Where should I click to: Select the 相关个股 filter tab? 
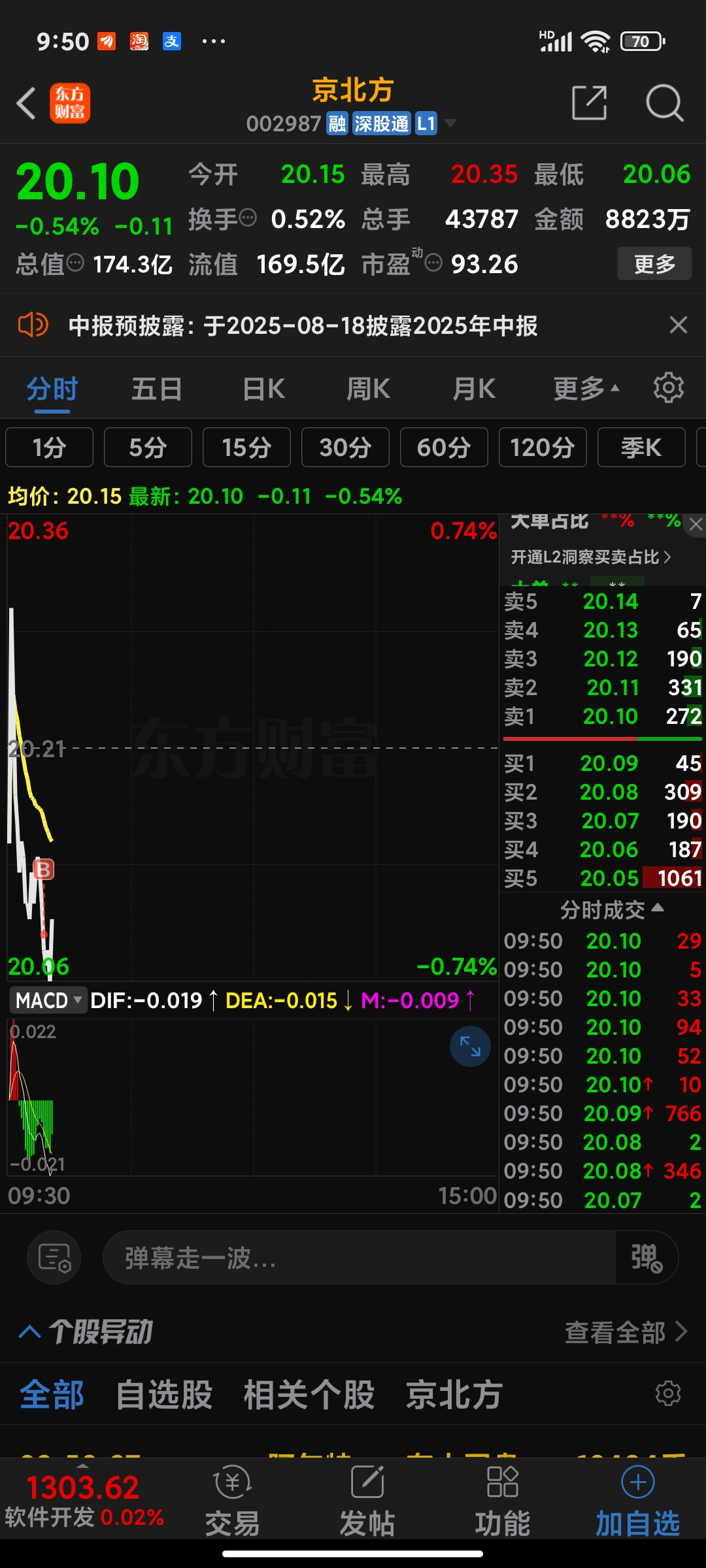coord(309,1394)
